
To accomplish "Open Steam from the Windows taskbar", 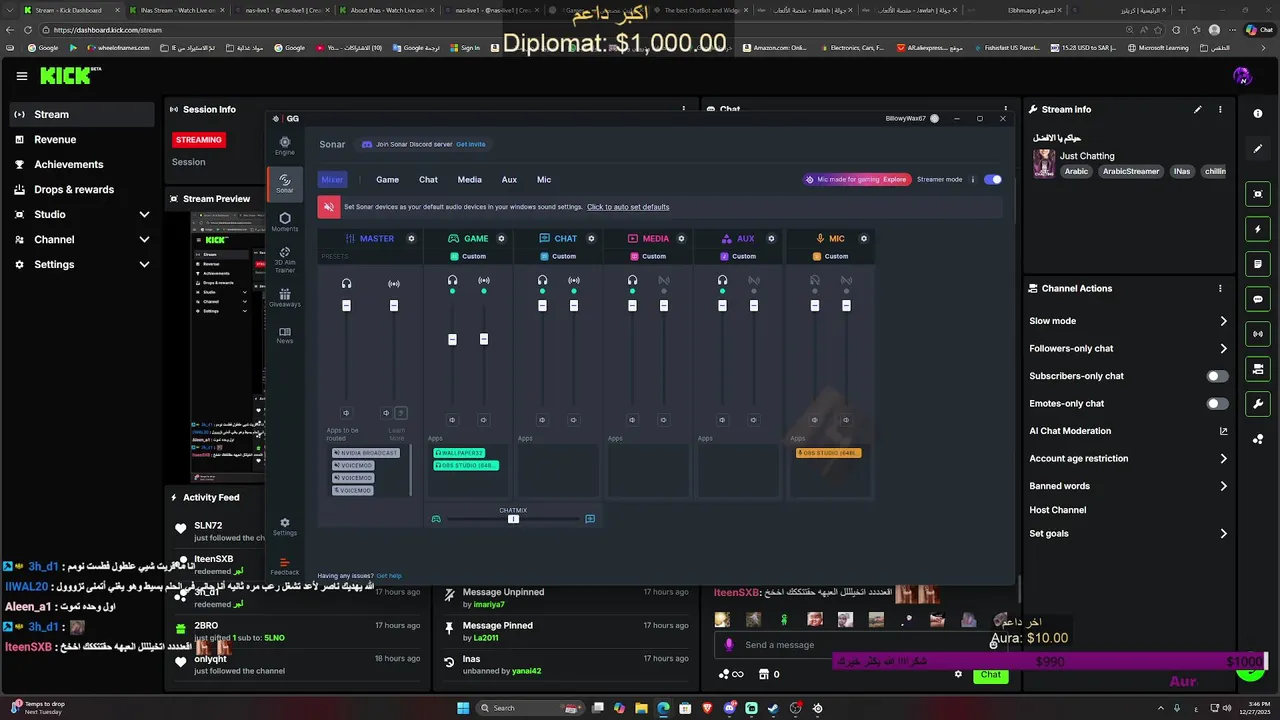I will [773, 708].
